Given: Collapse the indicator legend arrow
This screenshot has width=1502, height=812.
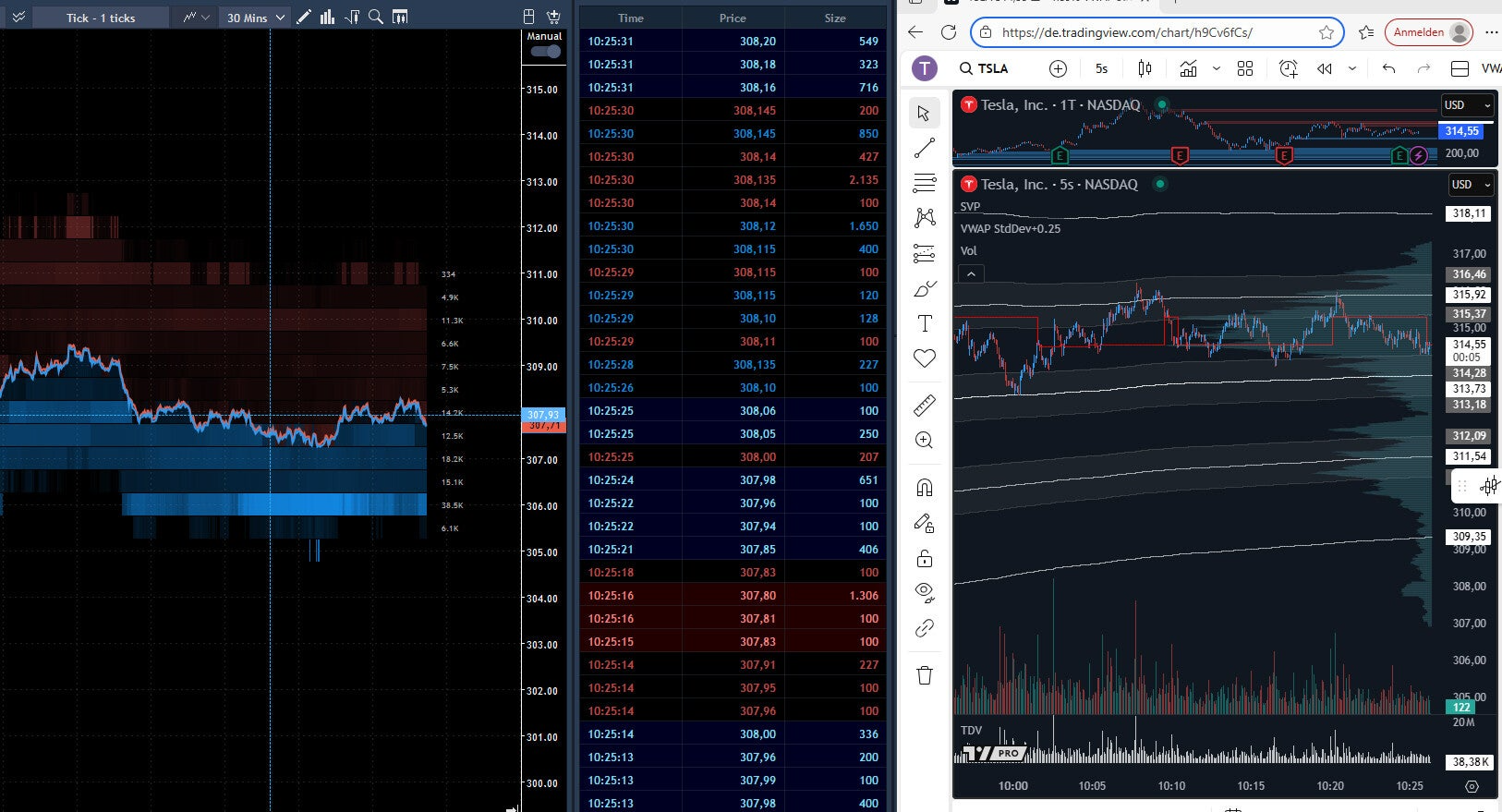Looking at the screenshot, I should click(x=971, y=273).
